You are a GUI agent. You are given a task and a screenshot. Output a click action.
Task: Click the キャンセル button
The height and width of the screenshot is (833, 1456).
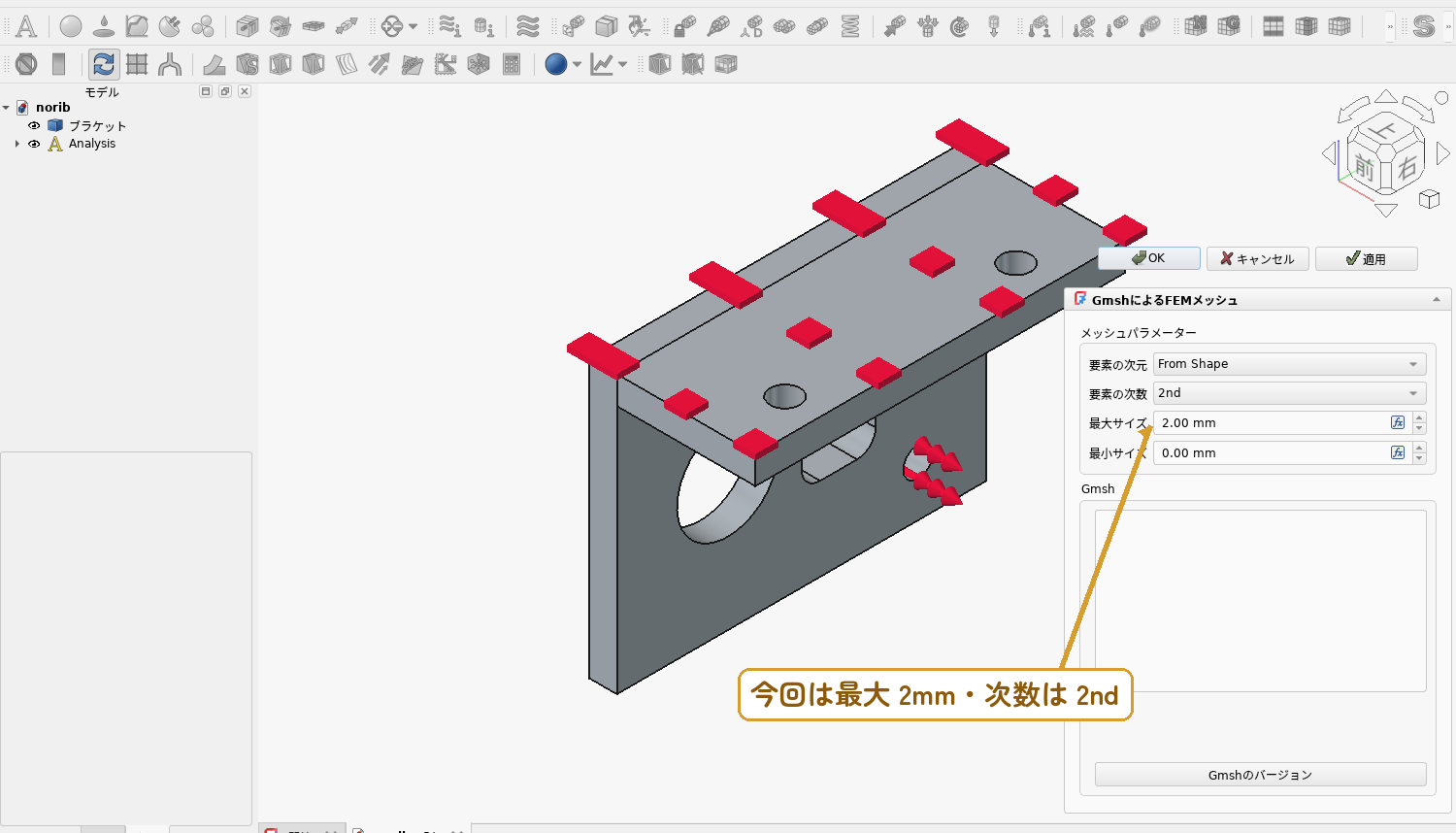(1258, 259)
